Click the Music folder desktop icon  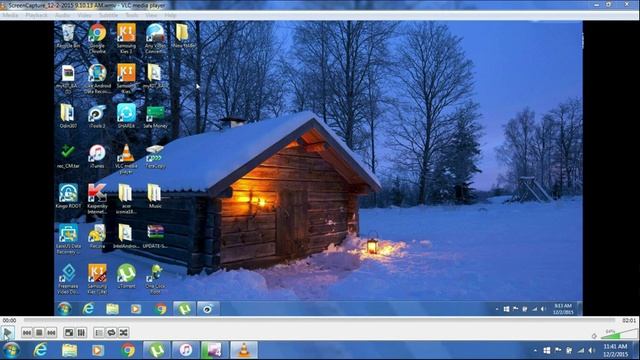[x=155, y=196]
